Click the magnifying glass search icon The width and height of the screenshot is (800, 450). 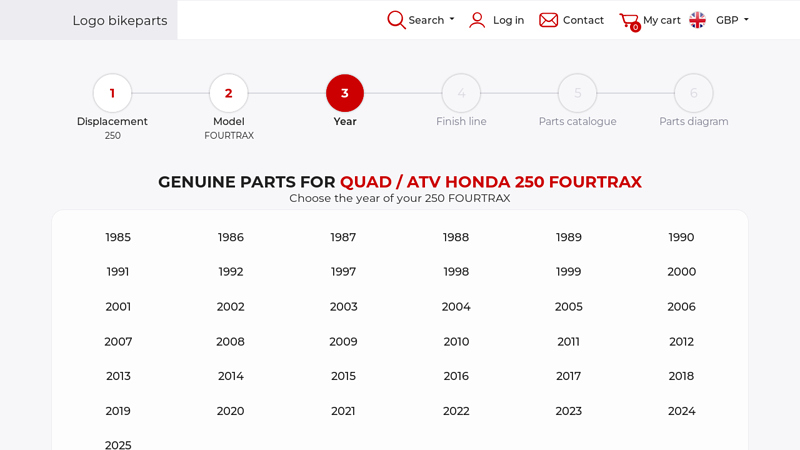click(x=396, y=20)
